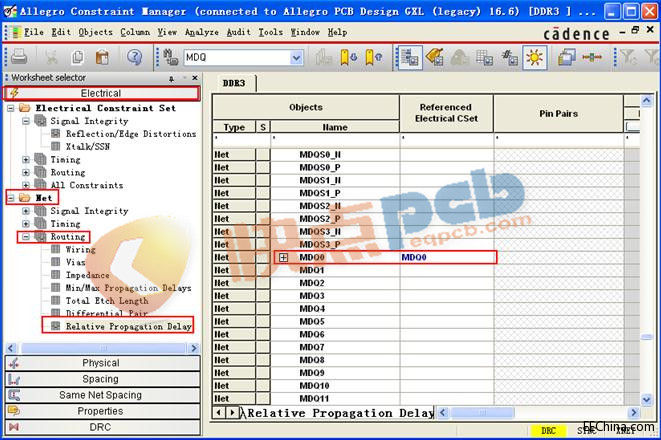661x440 pixels.
Task: Click the Find binoculars icon next to MDQ
Action: [x=170, y=57]
